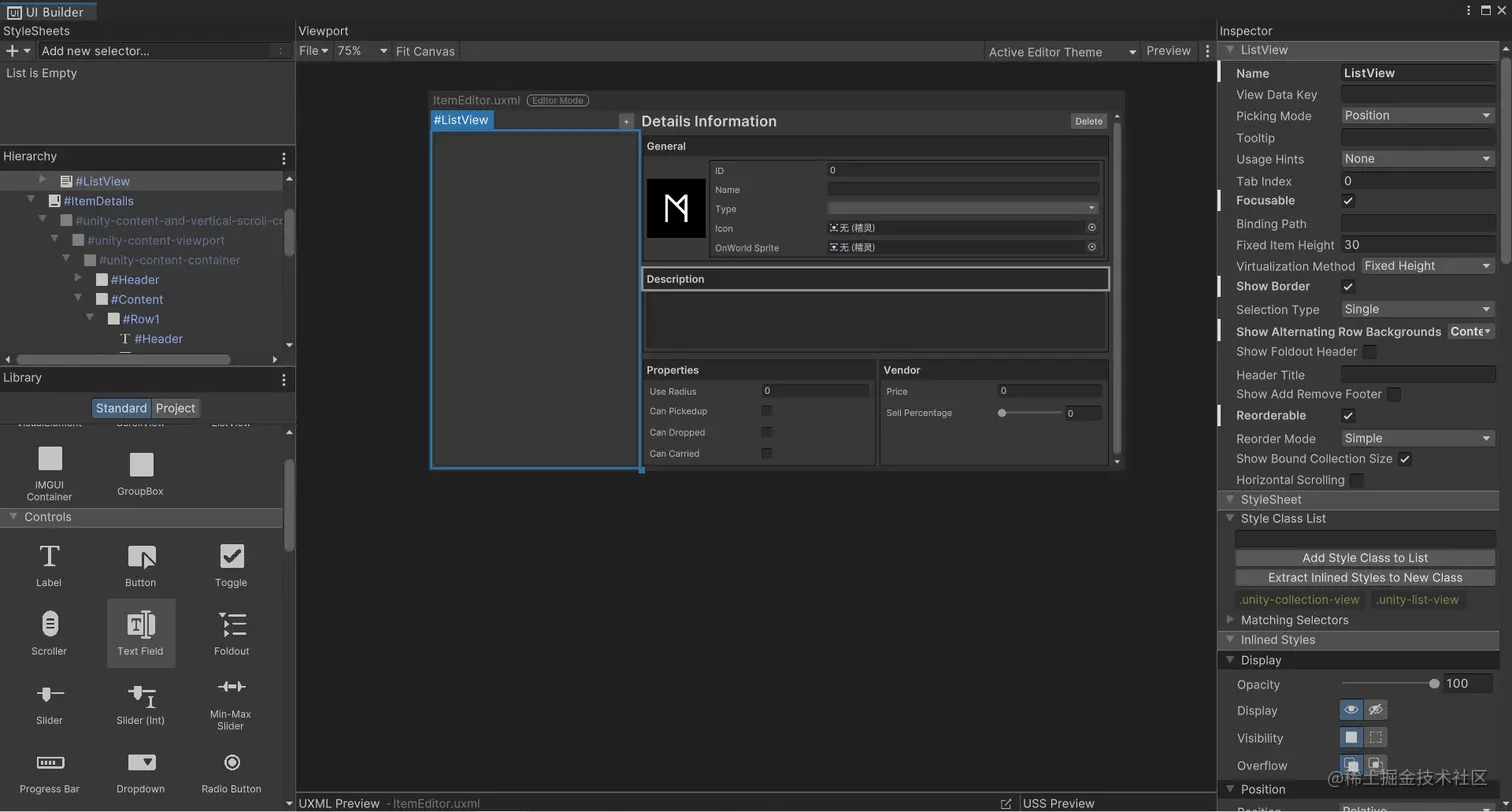Click the Opacity slider in Display section
Screen dimensions: 1512x812
coord(1390,684)
